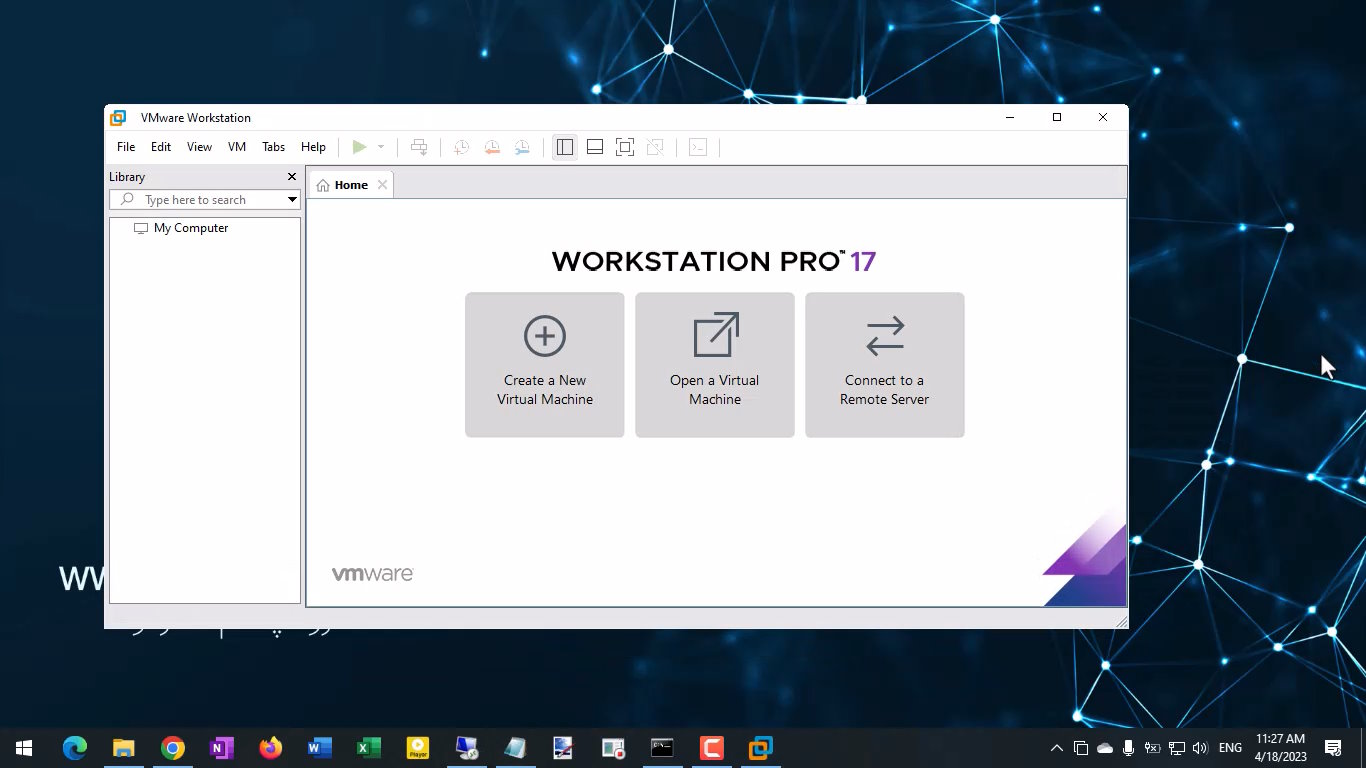Click the VMware Workstation title bar icon
Screen dimensions: 1366x768
coord(118,118)
